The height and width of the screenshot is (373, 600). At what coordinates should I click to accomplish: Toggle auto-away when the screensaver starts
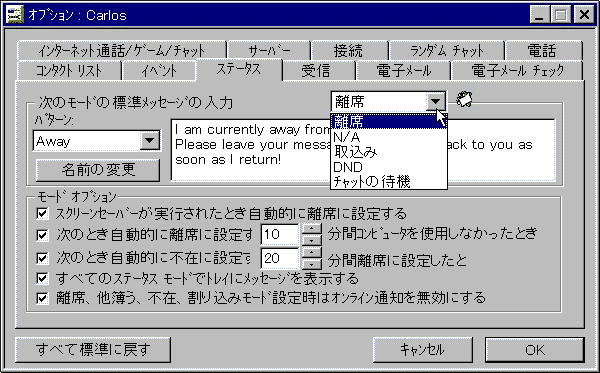pos(42,213)
